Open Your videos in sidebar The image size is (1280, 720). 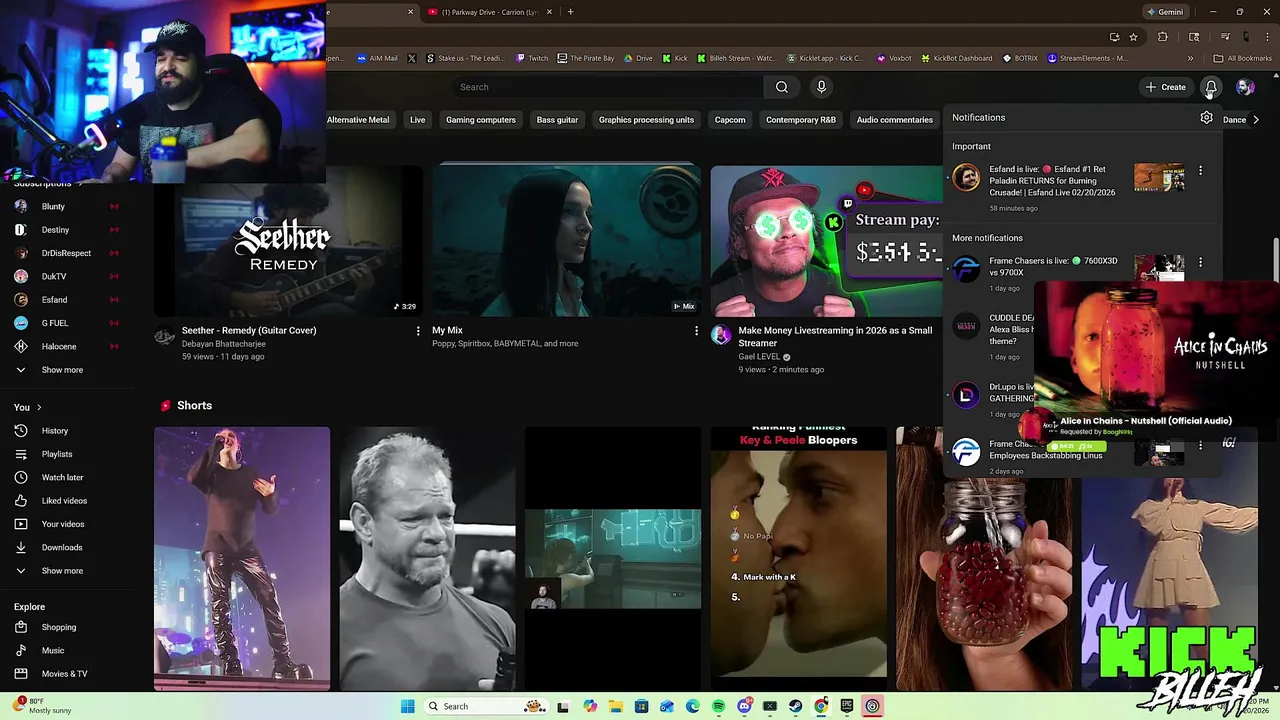pyautogui.click(x=65, y=524)
